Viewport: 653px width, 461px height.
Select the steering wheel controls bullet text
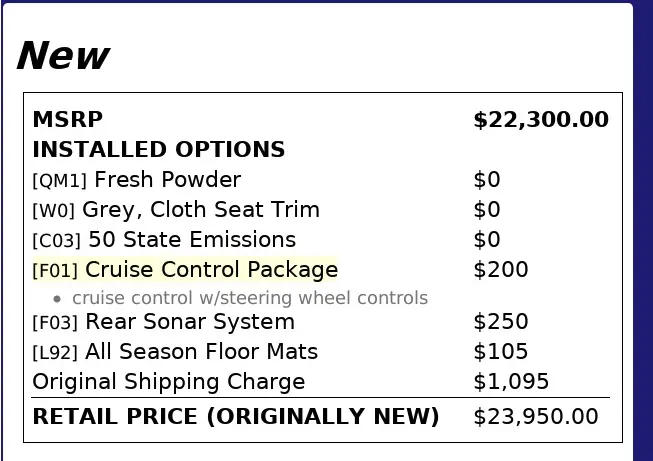pyautogui.click(x=250, y=298)
